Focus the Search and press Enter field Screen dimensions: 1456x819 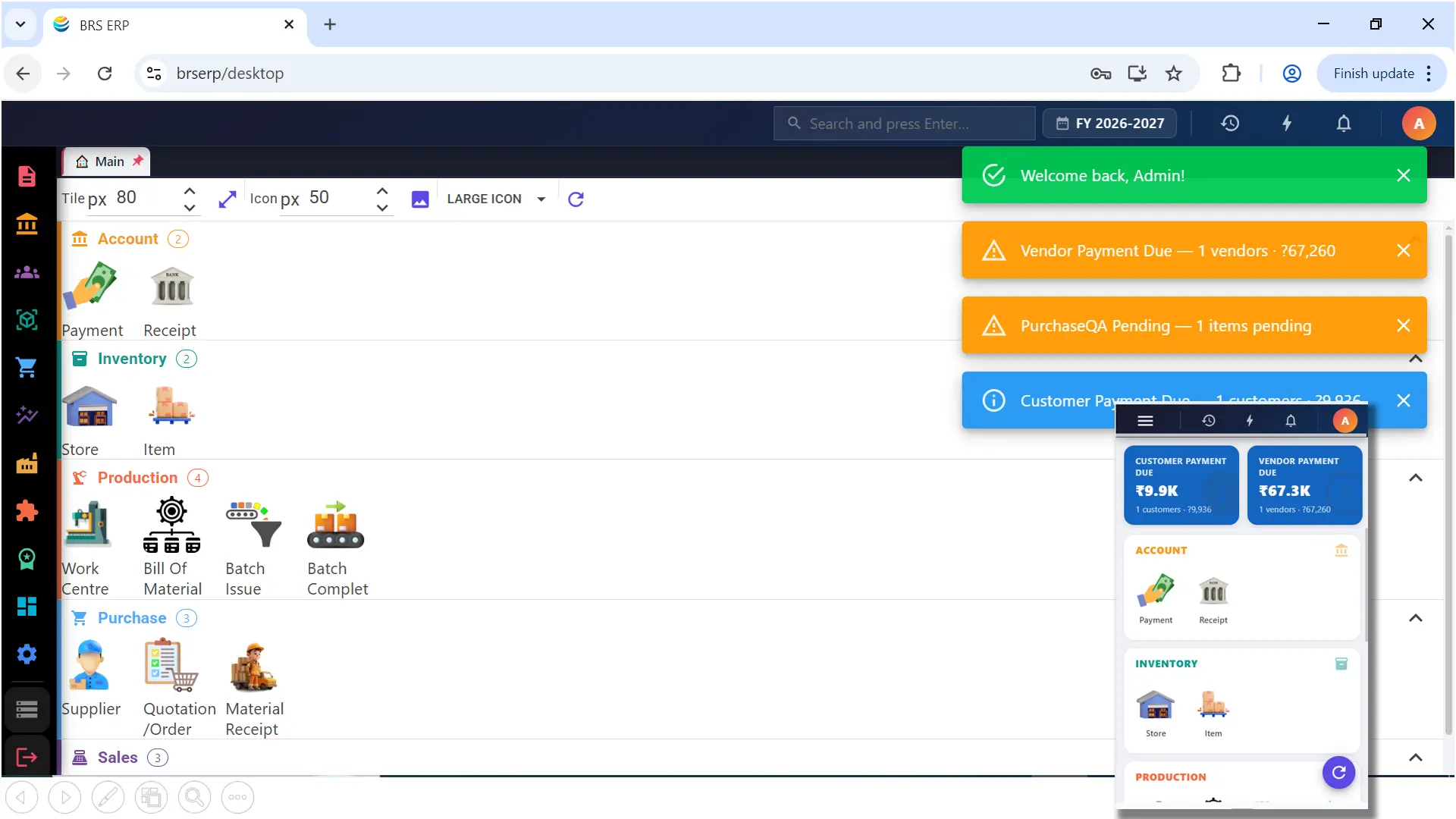[x=904, y=123]
